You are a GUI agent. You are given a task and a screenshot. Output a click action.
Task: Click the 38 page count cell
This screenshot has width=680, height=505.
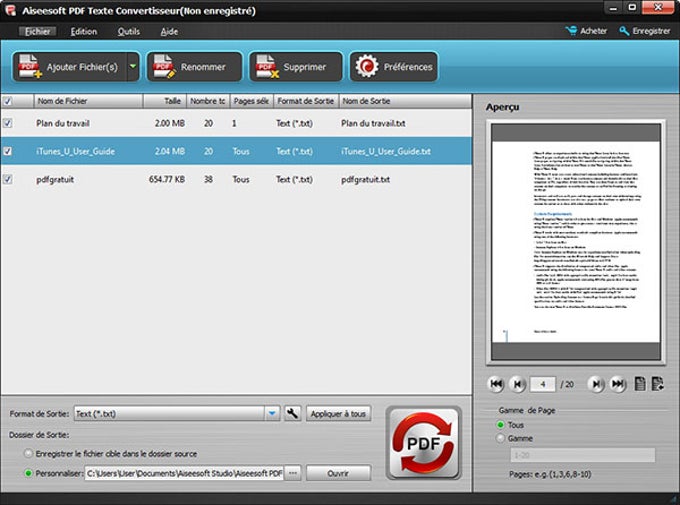point(208,179)
